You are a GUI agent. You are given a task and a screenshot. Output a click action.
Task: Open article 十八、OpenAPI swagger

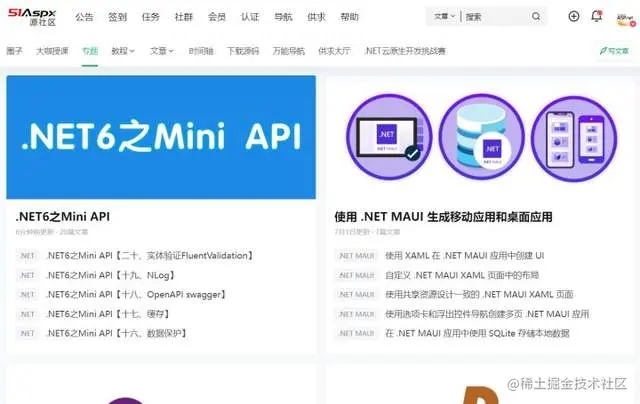point(136,295)
